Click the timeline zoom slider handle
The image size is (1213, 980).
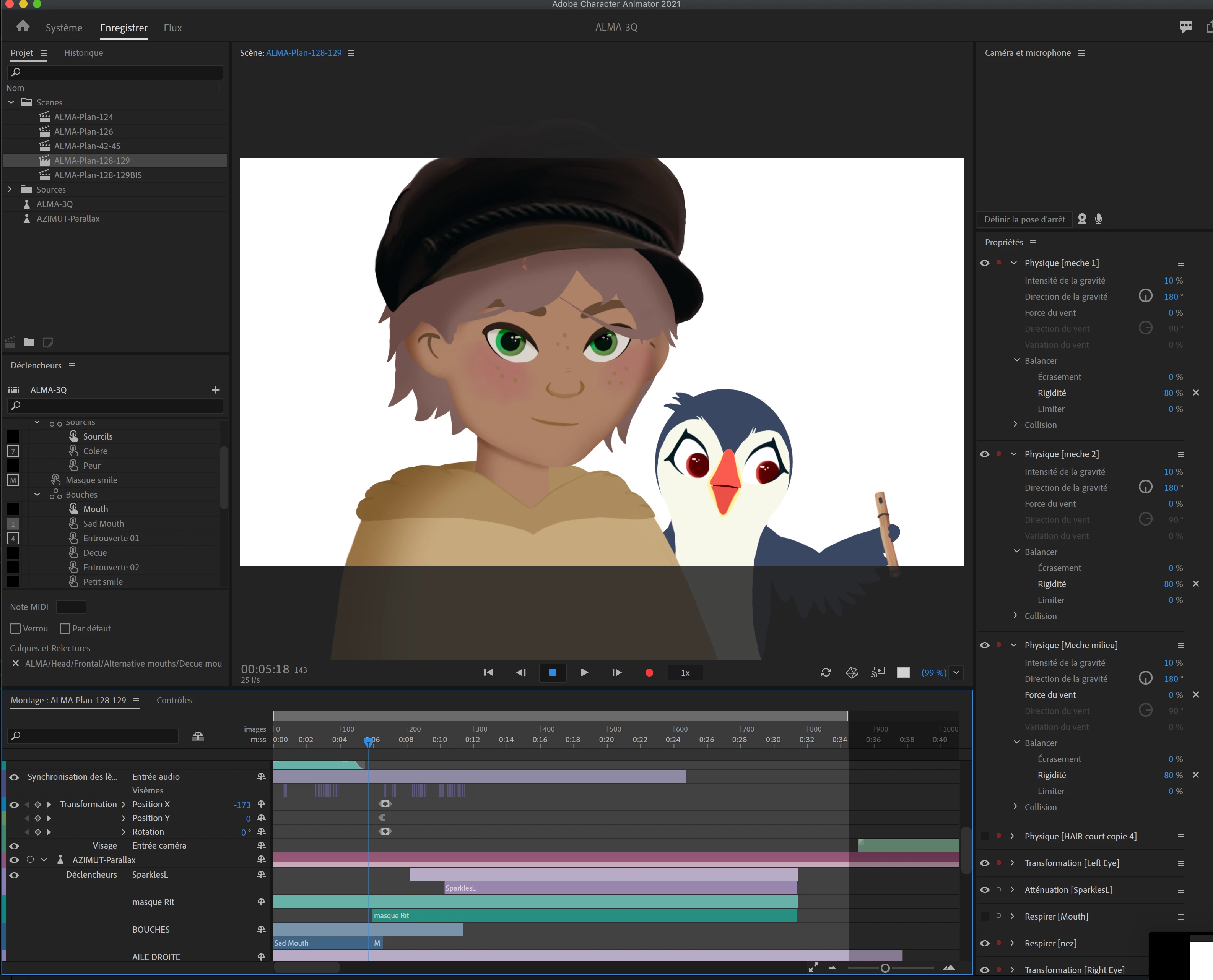click(885, 968)
